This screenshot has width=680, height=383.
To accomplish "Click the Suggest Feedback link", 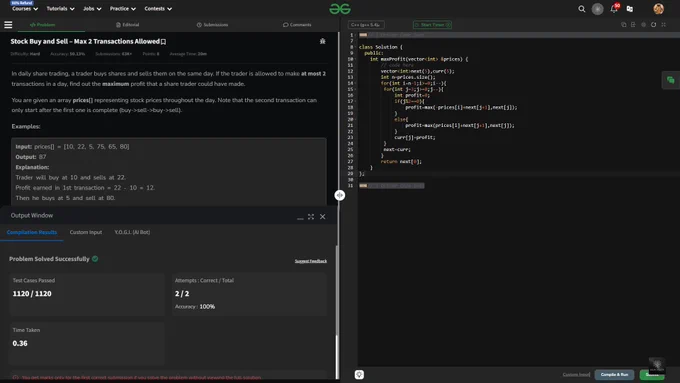I will tap(311, 261).
